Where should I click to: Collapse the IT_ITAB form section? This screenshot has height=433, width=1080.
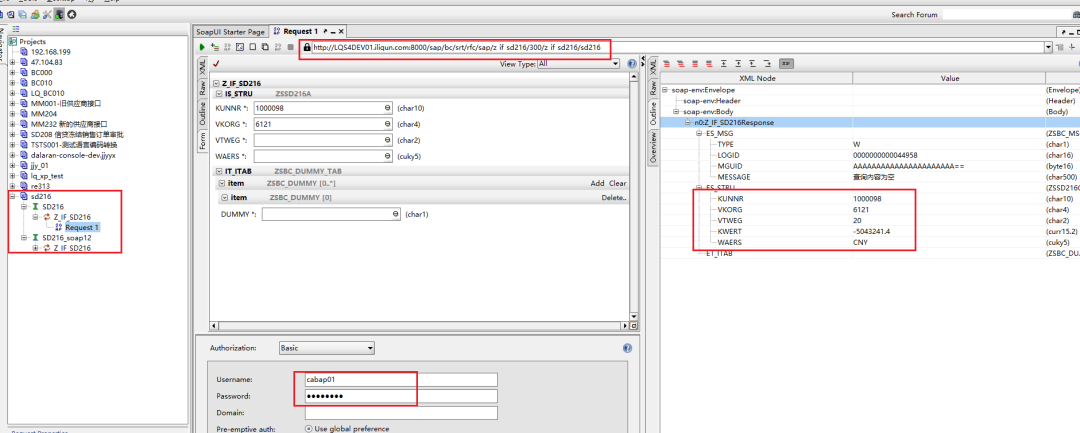coord(220,171)
